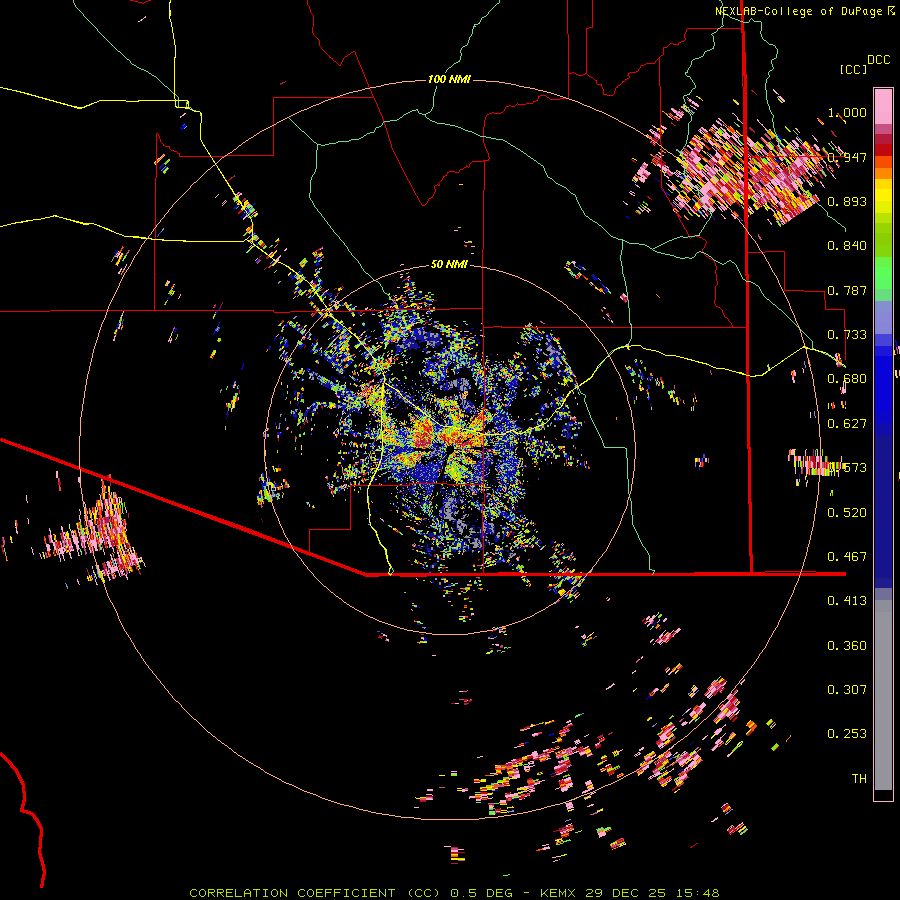Click the 0.307 value on the color scale

coord(847,690)
